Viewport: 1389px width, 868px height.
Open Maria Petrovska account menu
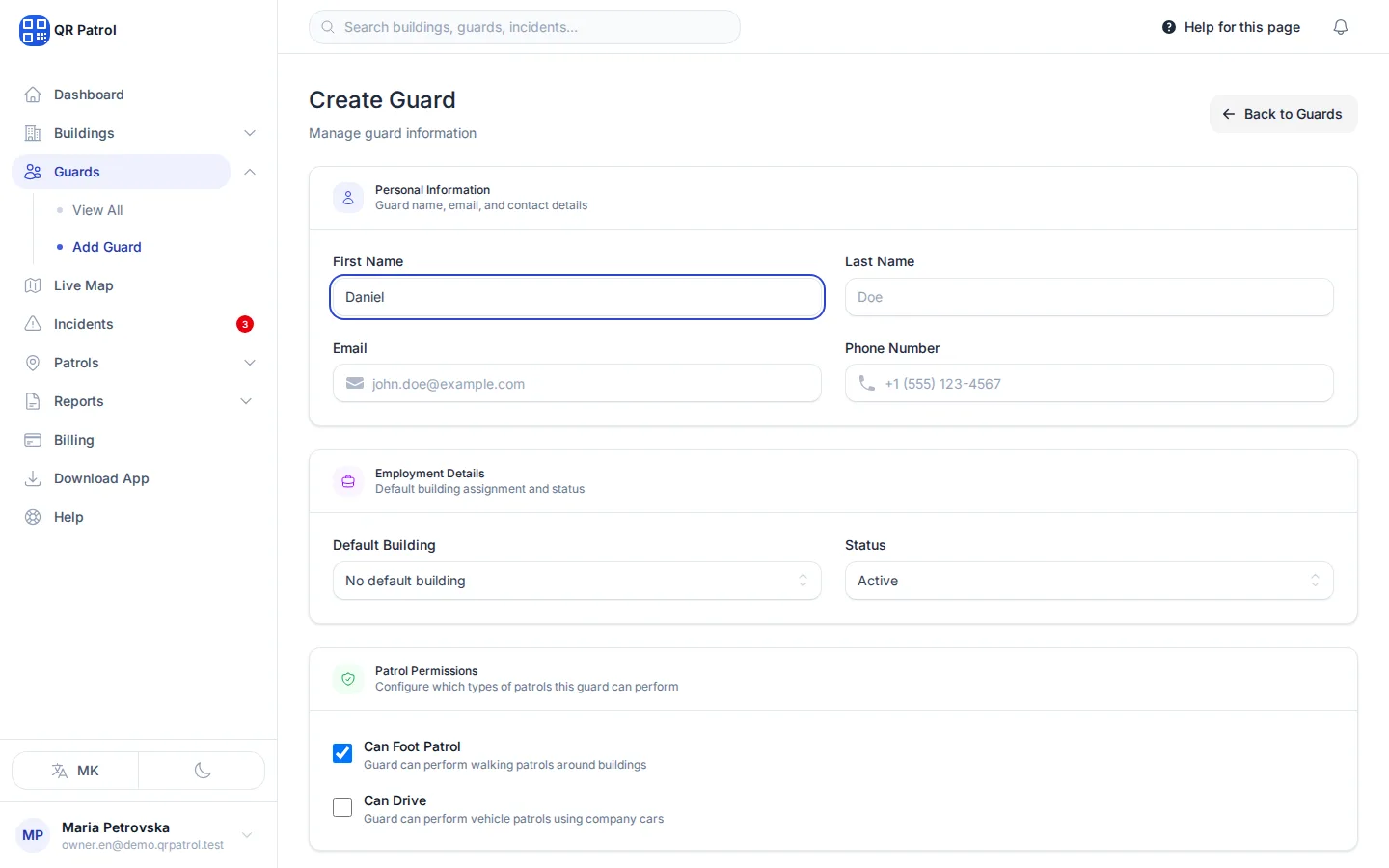[x=138, y=835]
